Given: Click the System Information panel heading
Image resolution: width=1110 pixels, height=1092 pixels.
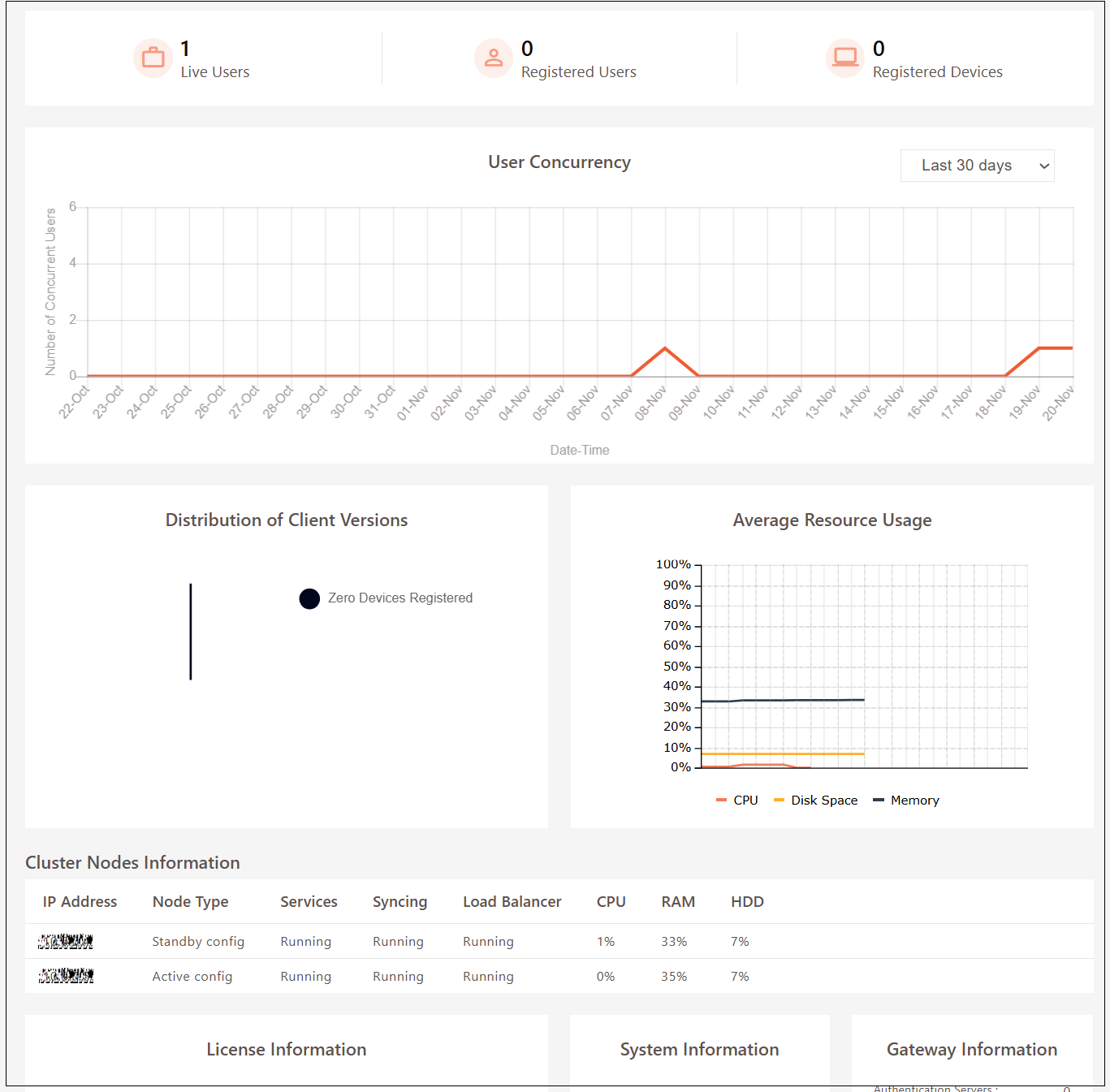Looking at the screenshot, I should [x=699, y=1050].
